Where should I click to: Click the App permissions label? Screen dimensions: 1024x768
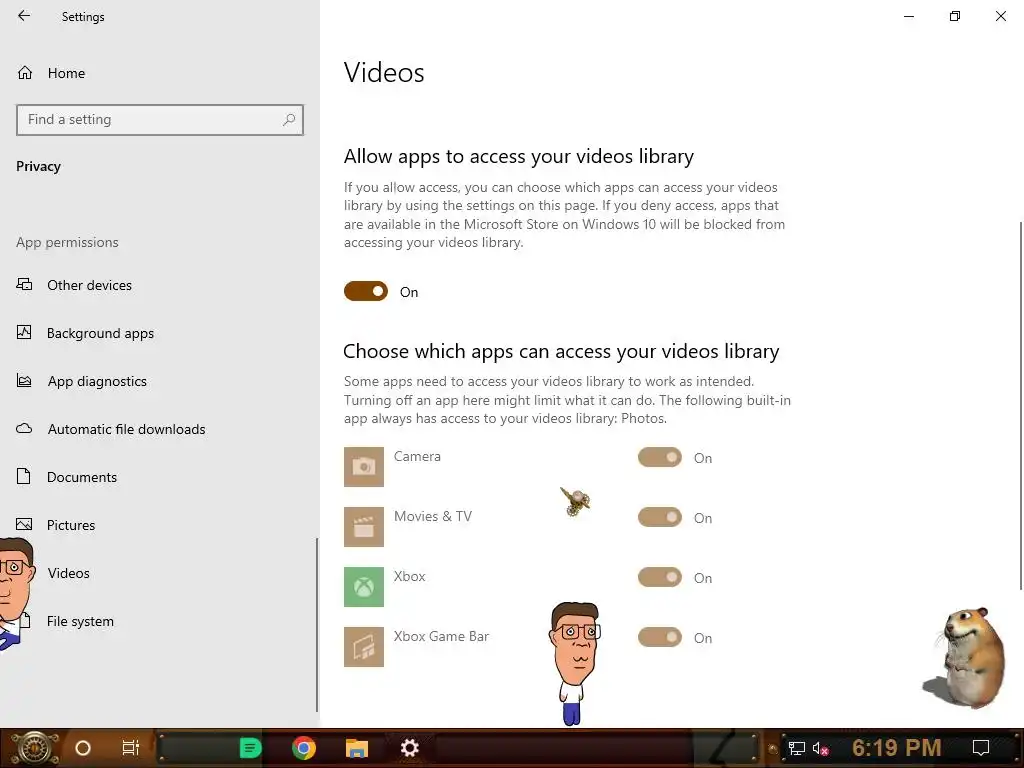pyautogui.click(x=67, y=242)
